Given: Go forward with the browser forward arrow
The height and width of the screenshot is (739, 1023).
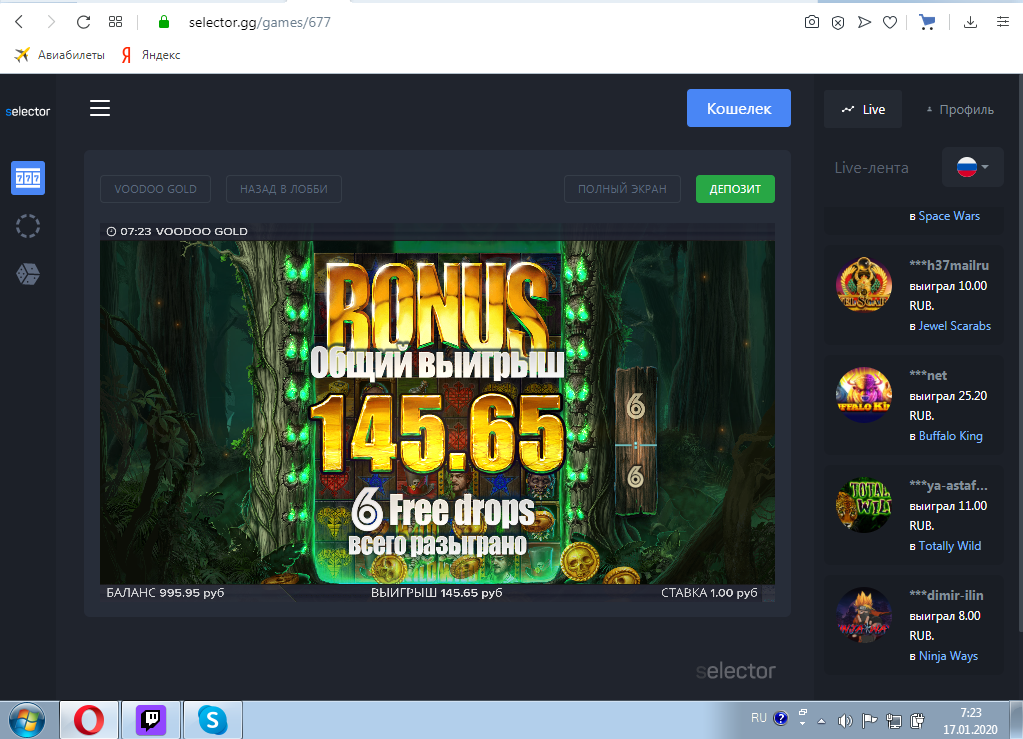Looking at the screenshot, I should tap(51, 22).
